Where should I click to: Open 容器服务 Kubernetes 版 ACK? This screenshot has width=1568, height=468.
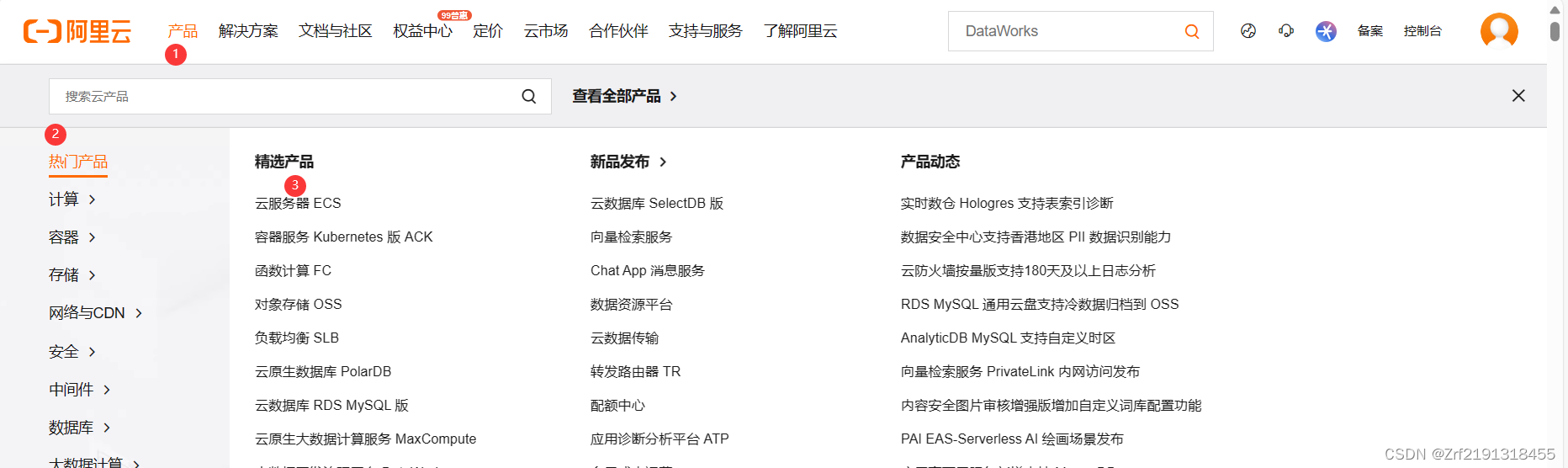coord(344,237)
